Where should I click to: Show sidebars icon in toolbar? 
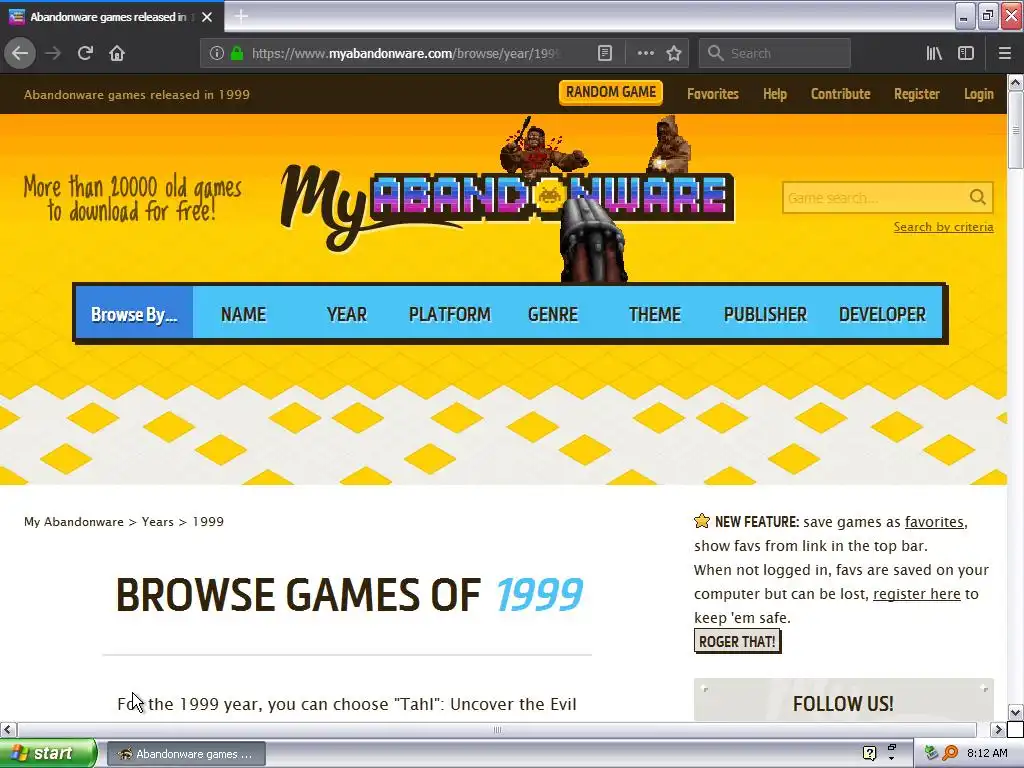966,54
